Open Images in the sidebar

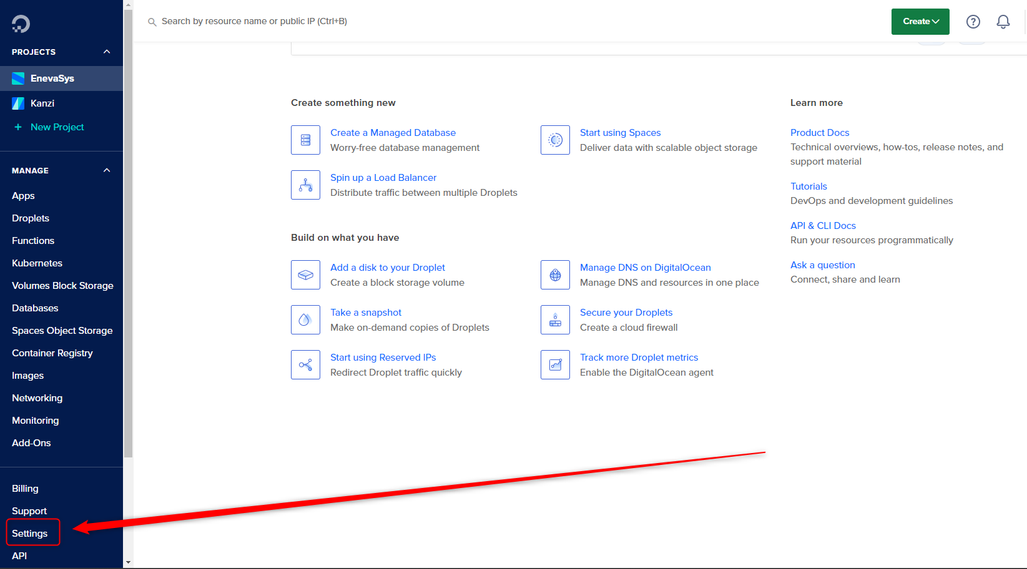28,376
